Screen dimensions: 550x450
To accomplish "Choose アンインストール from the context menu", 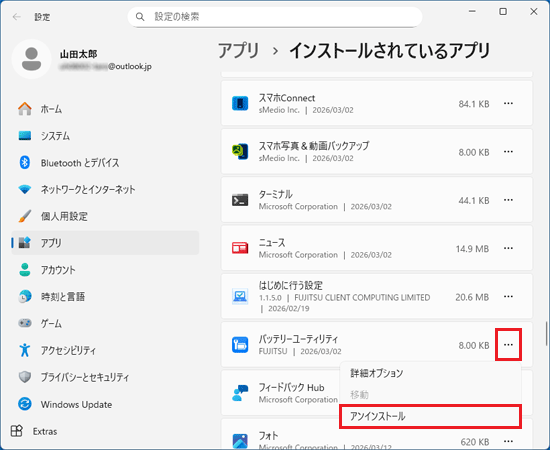I will [430, 416].
